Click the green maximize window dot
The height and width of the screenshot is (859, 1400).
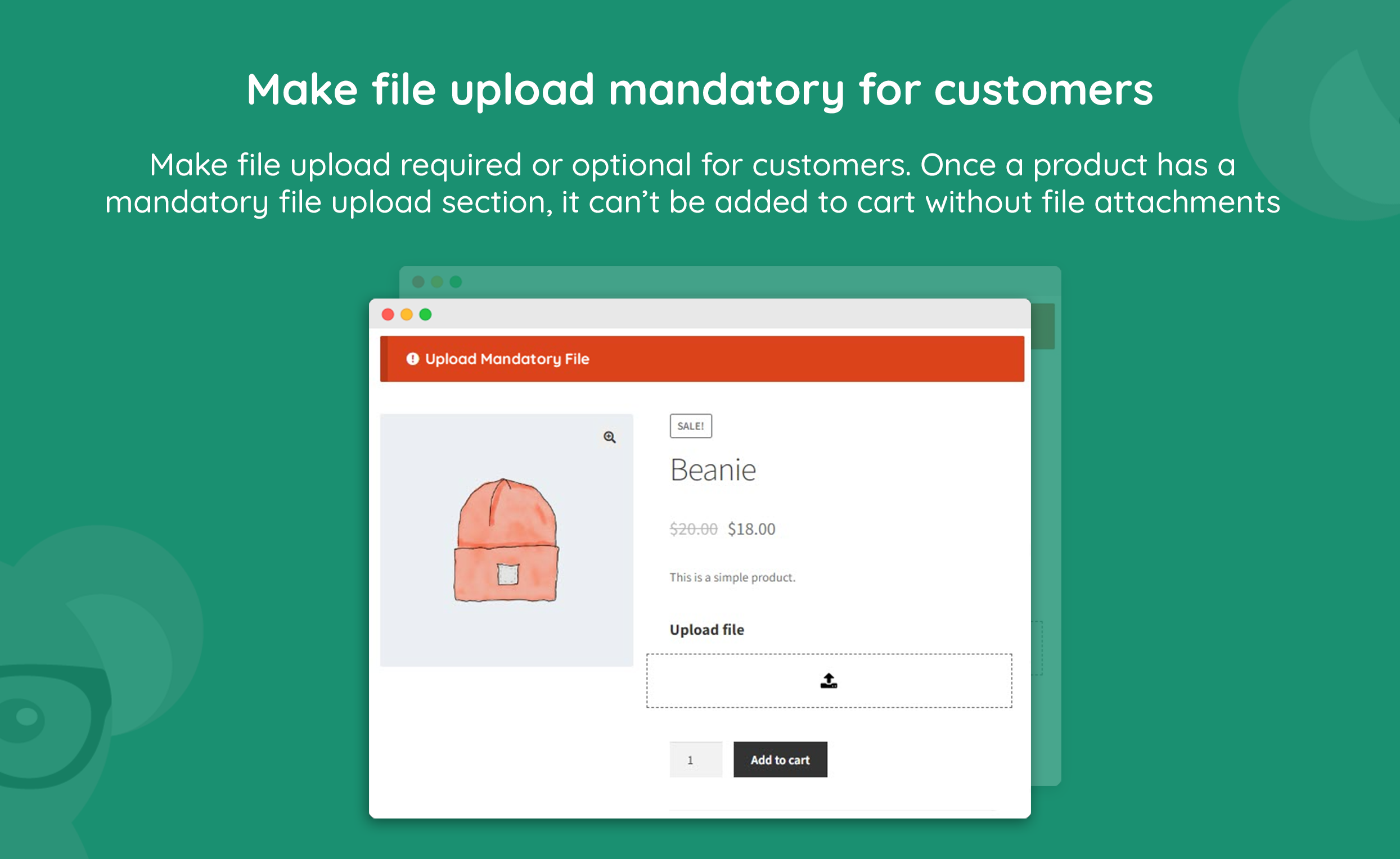pos(425,314)
